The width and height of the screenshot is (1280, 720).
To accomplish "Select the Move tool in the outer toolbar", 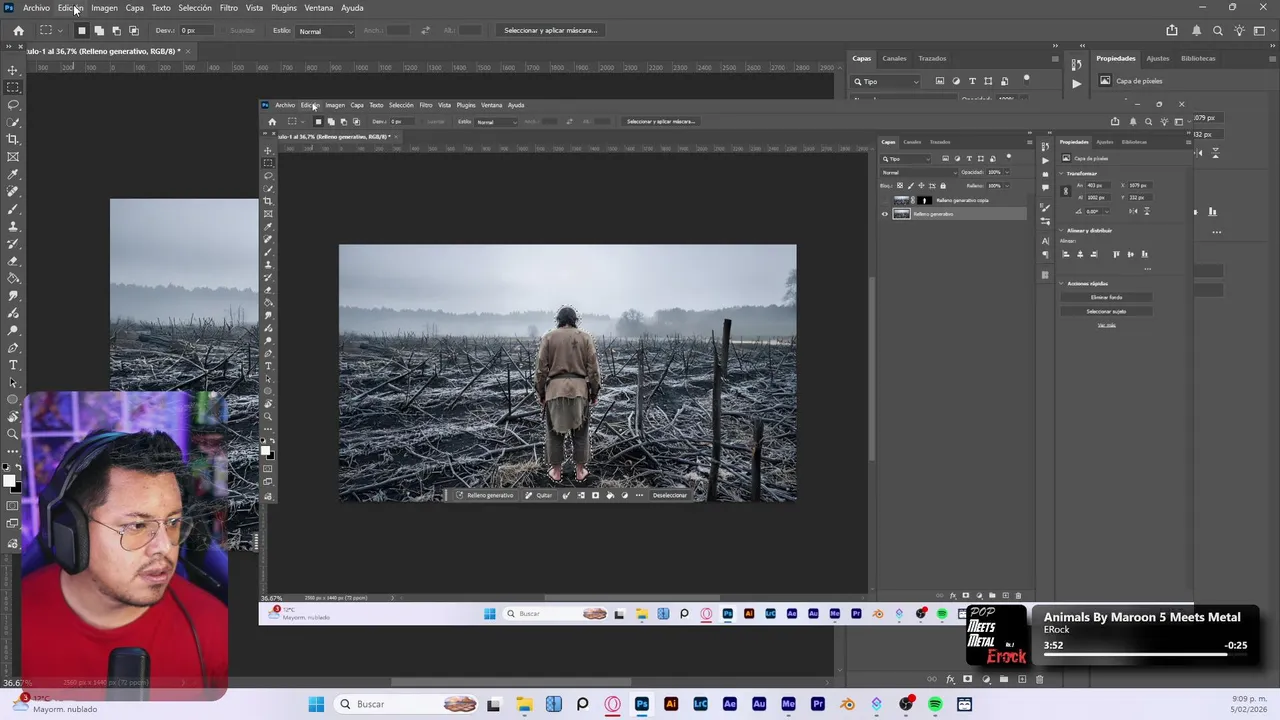I will pos(13,70).
